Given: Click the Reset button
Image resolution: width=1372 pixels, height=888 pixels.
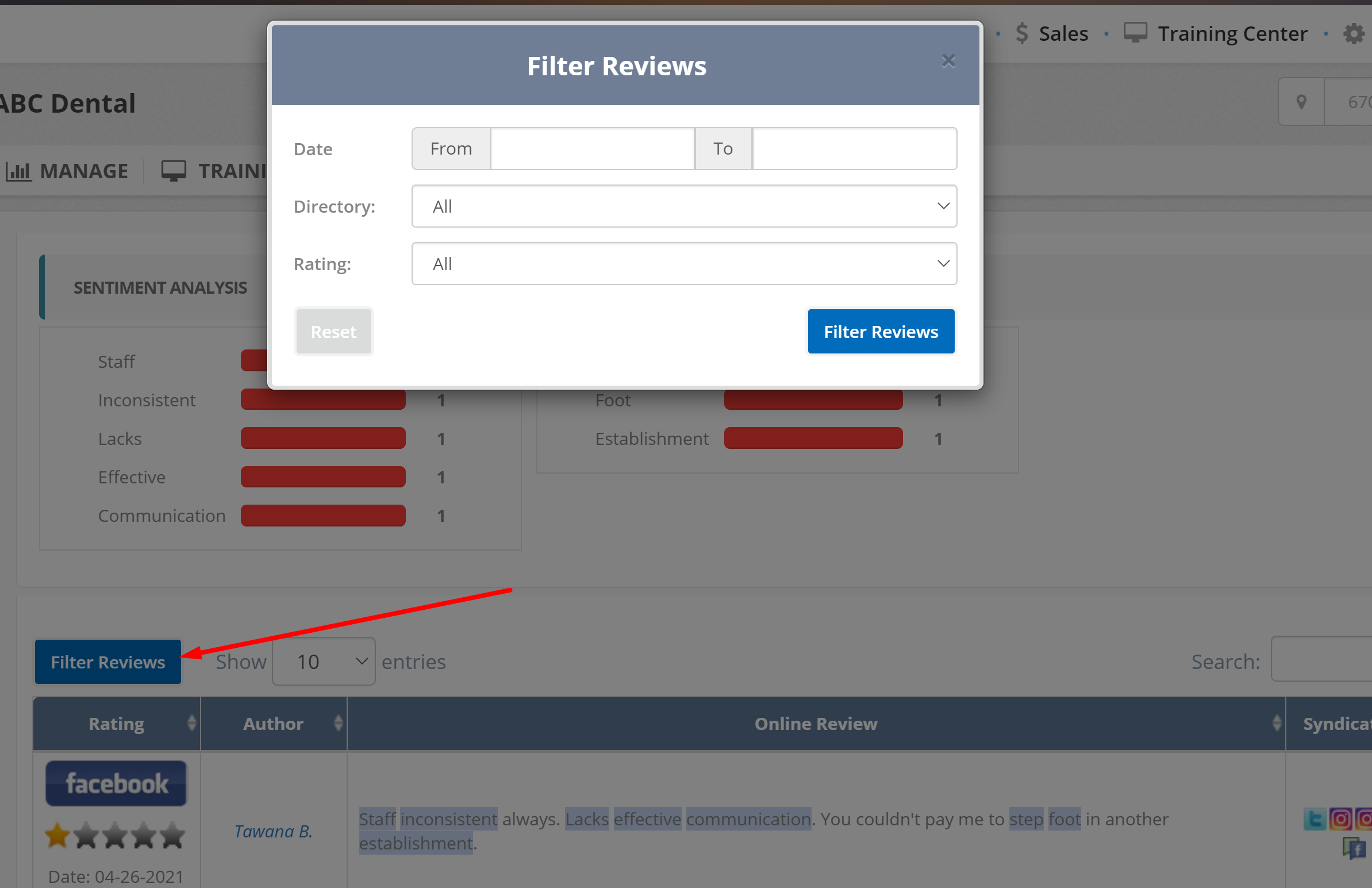Looking at the screenshot, I should pos(333,332).
